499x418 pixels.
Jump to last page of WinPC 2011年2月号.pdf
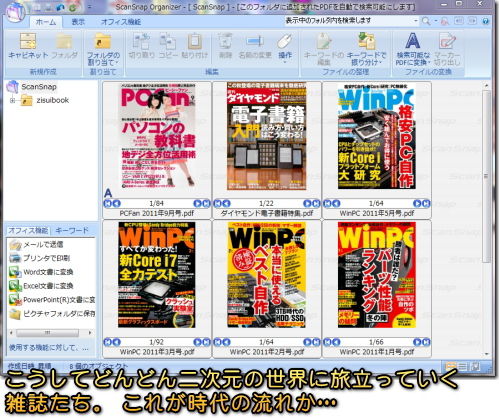[x=316, y=342]
